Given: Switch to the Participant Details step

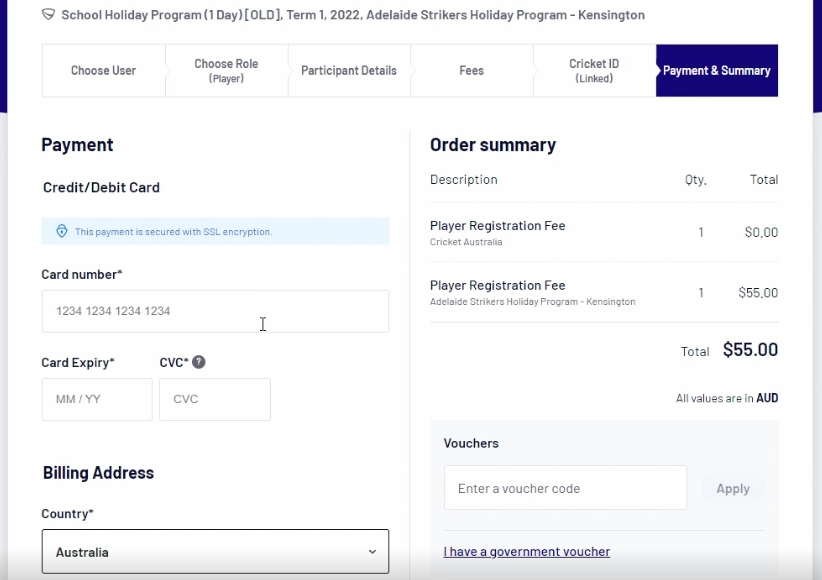Looking at the screenshot, I should [348, 71].
